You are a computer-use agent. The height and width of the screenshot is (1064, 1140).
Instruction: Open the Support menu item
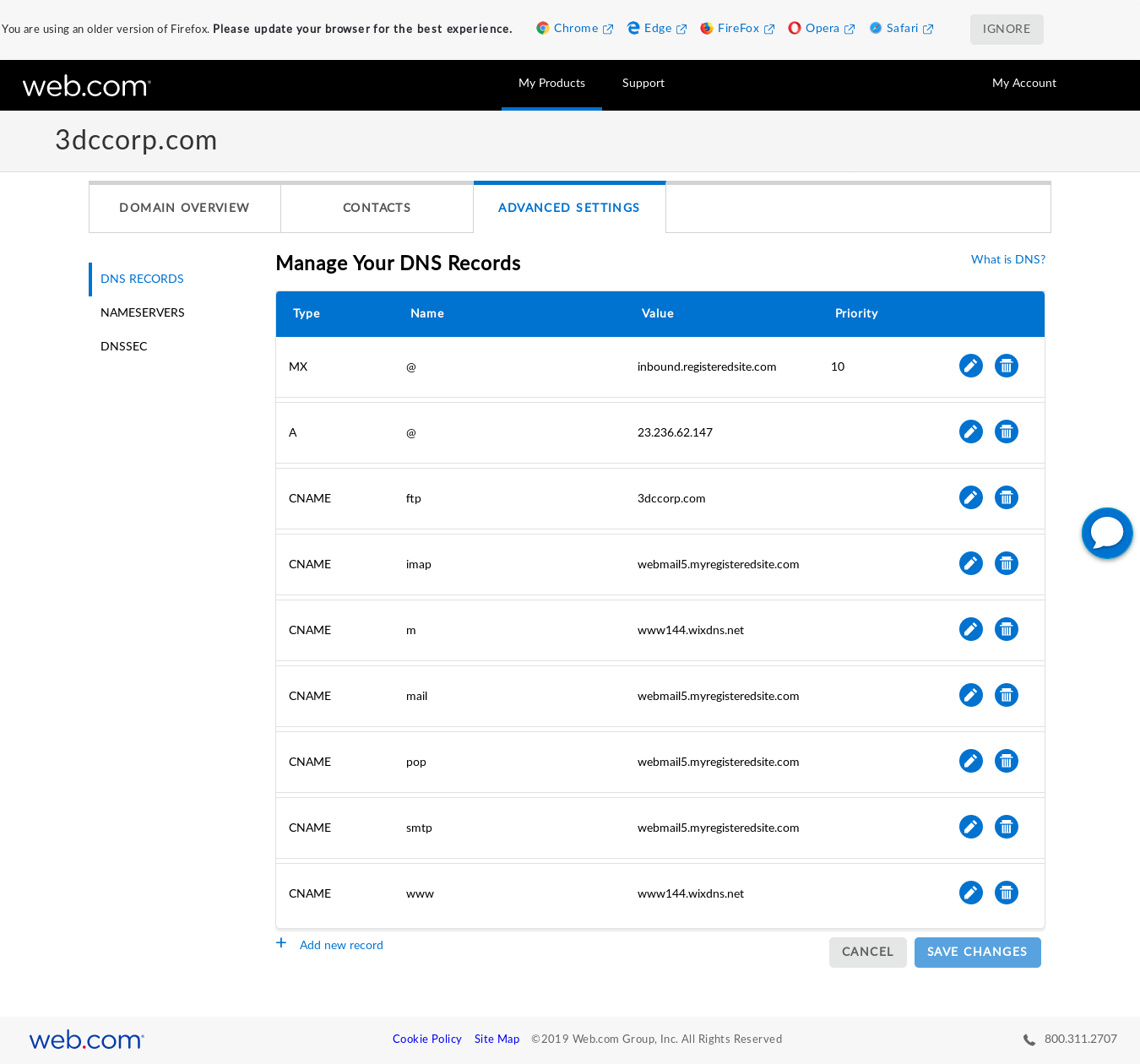[643, 83]
